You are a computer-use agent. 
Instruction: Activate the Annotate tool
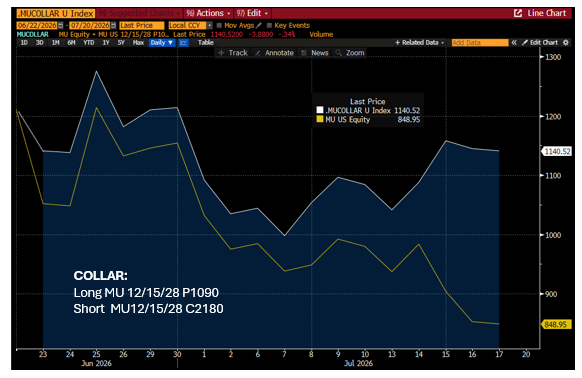click(x=274, y=53)
